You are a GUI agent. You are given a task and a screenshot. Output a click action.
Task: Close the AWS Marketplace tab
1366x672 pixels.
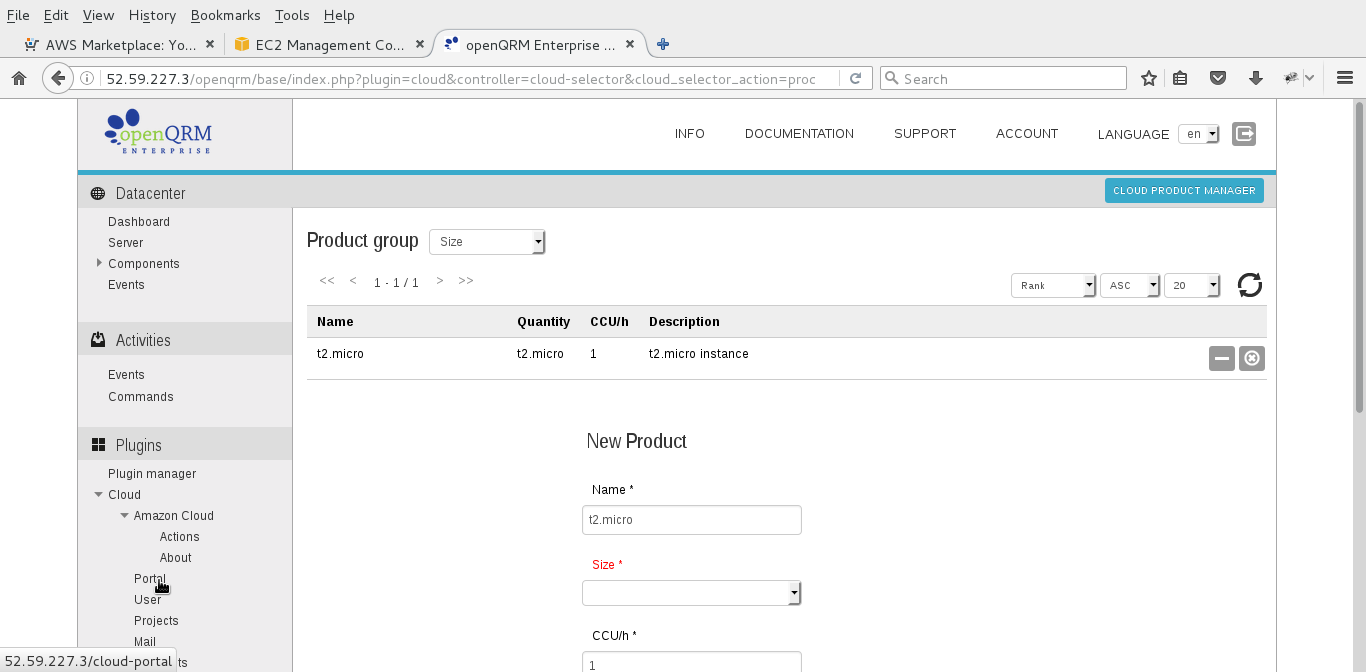pos(209,44)
